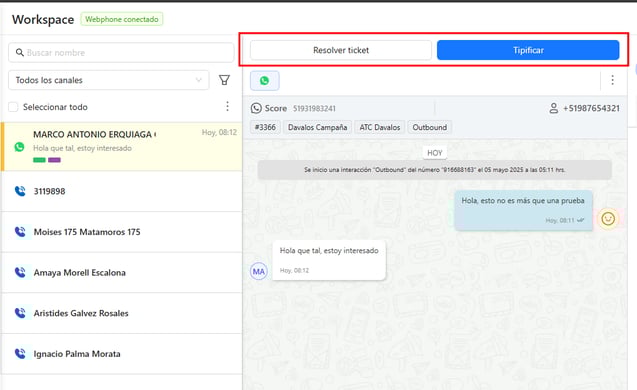Click the blue Tipificar button

528,50
